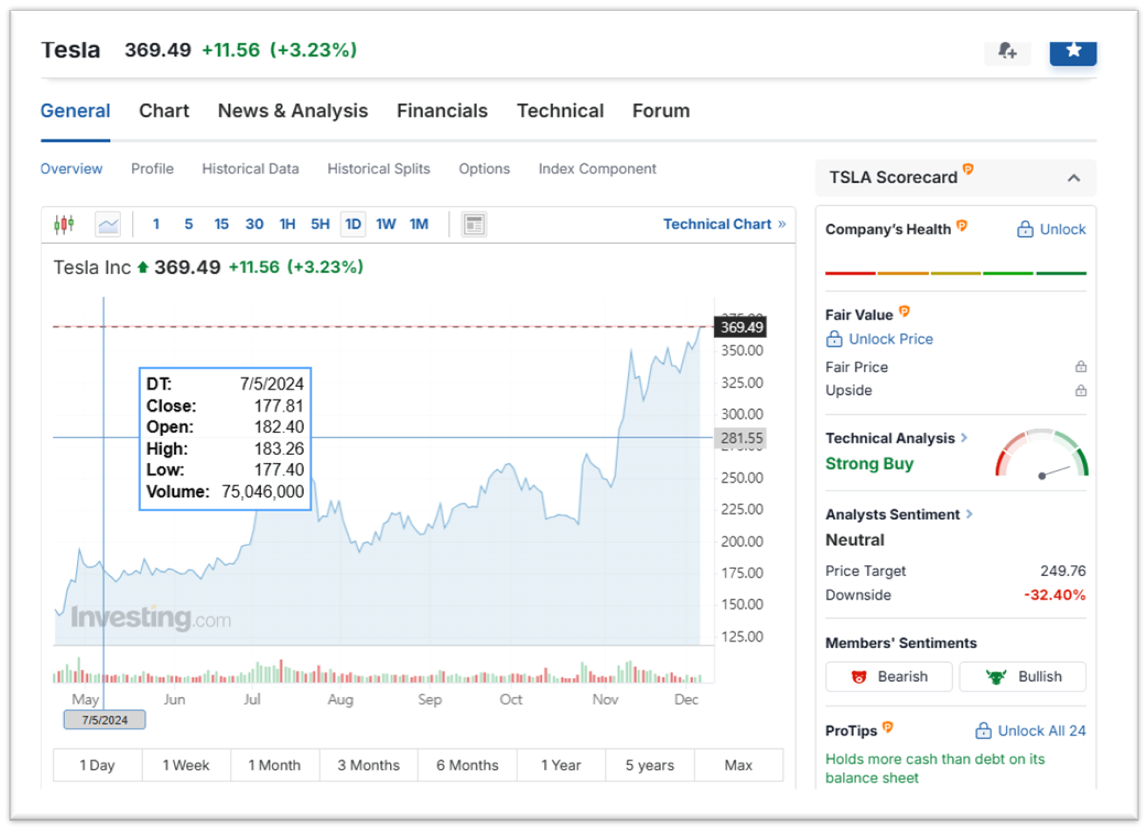This screenshot has height=831, width=1148.
Task: Add Tesla to watchlist with star button
Action: [1073, 51]
